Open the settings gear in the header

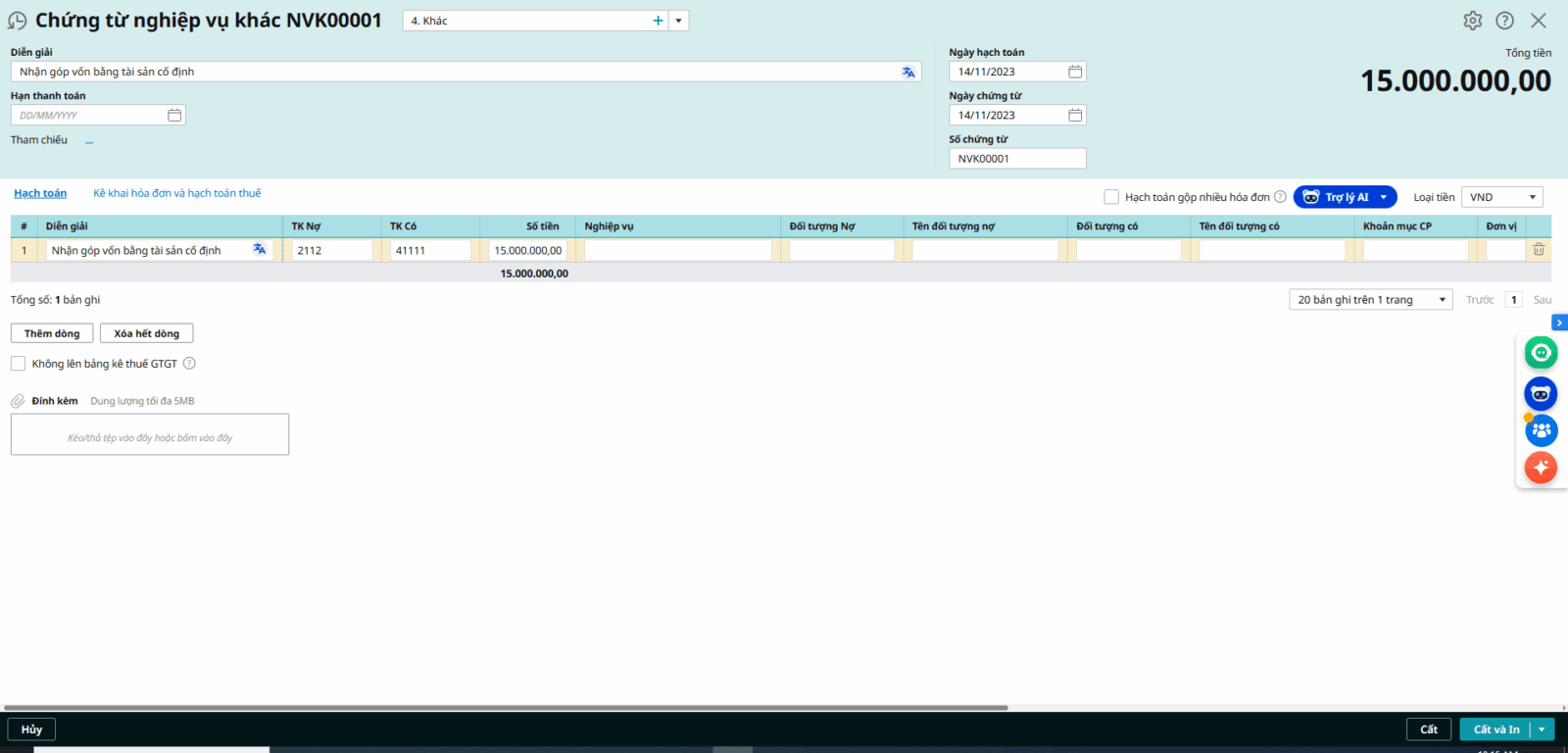1472,21
